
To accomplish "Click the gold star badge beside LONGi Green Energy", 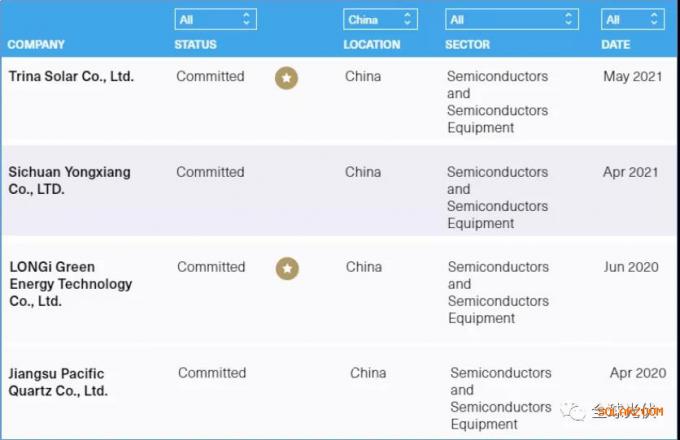I will pos(287,268).
